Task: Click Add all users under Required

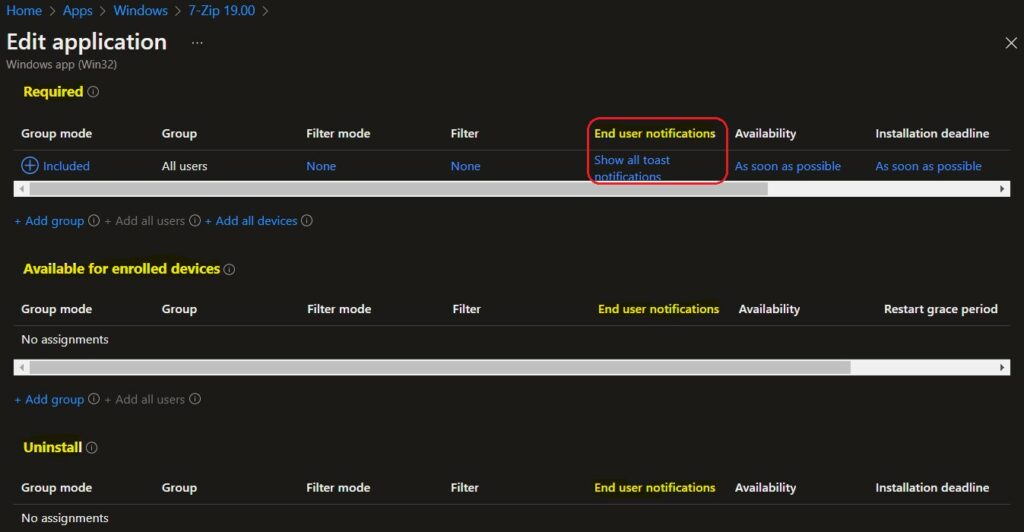Action: (144, 221)
